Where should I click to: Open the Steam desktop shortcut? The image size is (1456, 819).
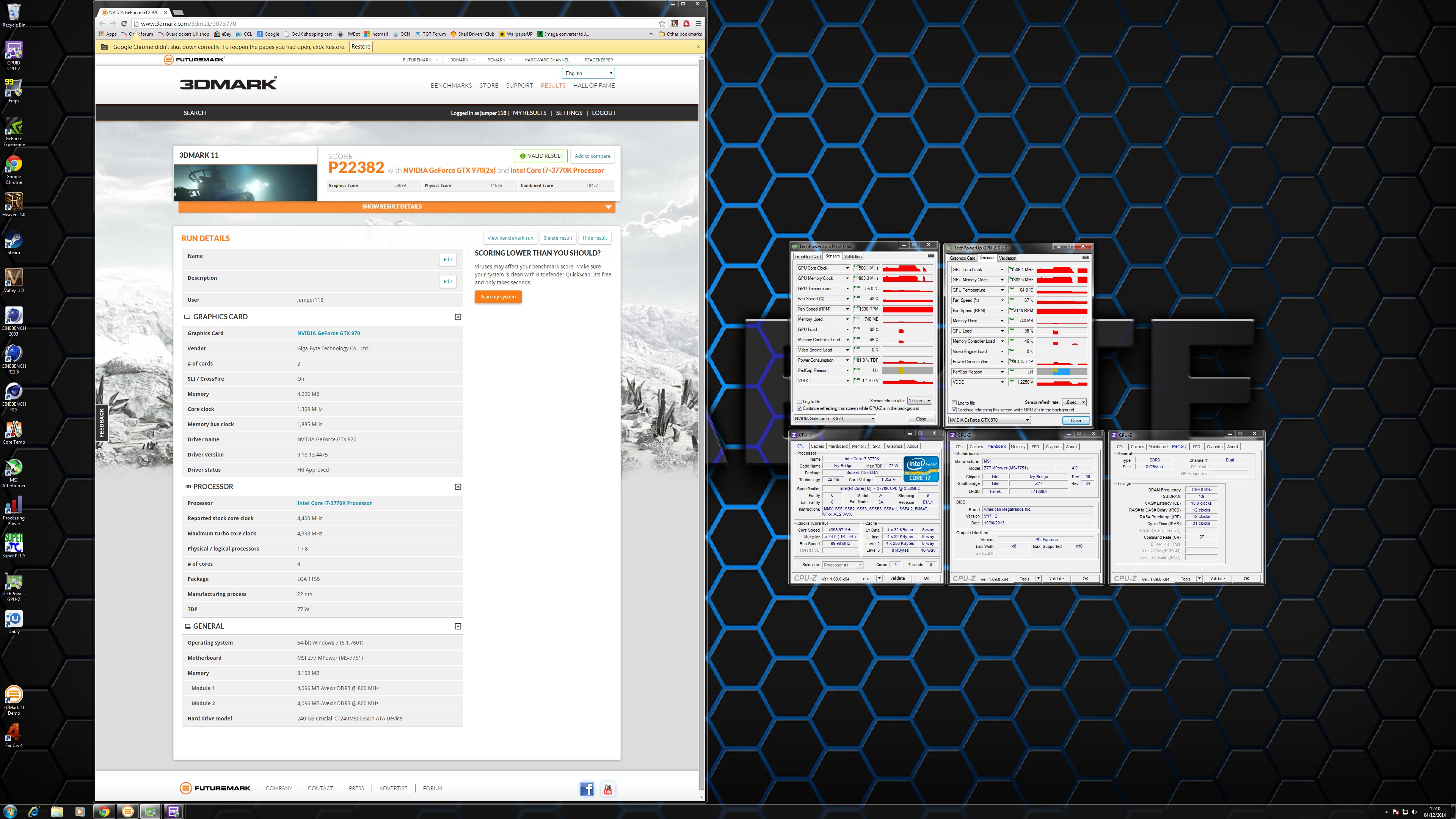tap(14, 243)
